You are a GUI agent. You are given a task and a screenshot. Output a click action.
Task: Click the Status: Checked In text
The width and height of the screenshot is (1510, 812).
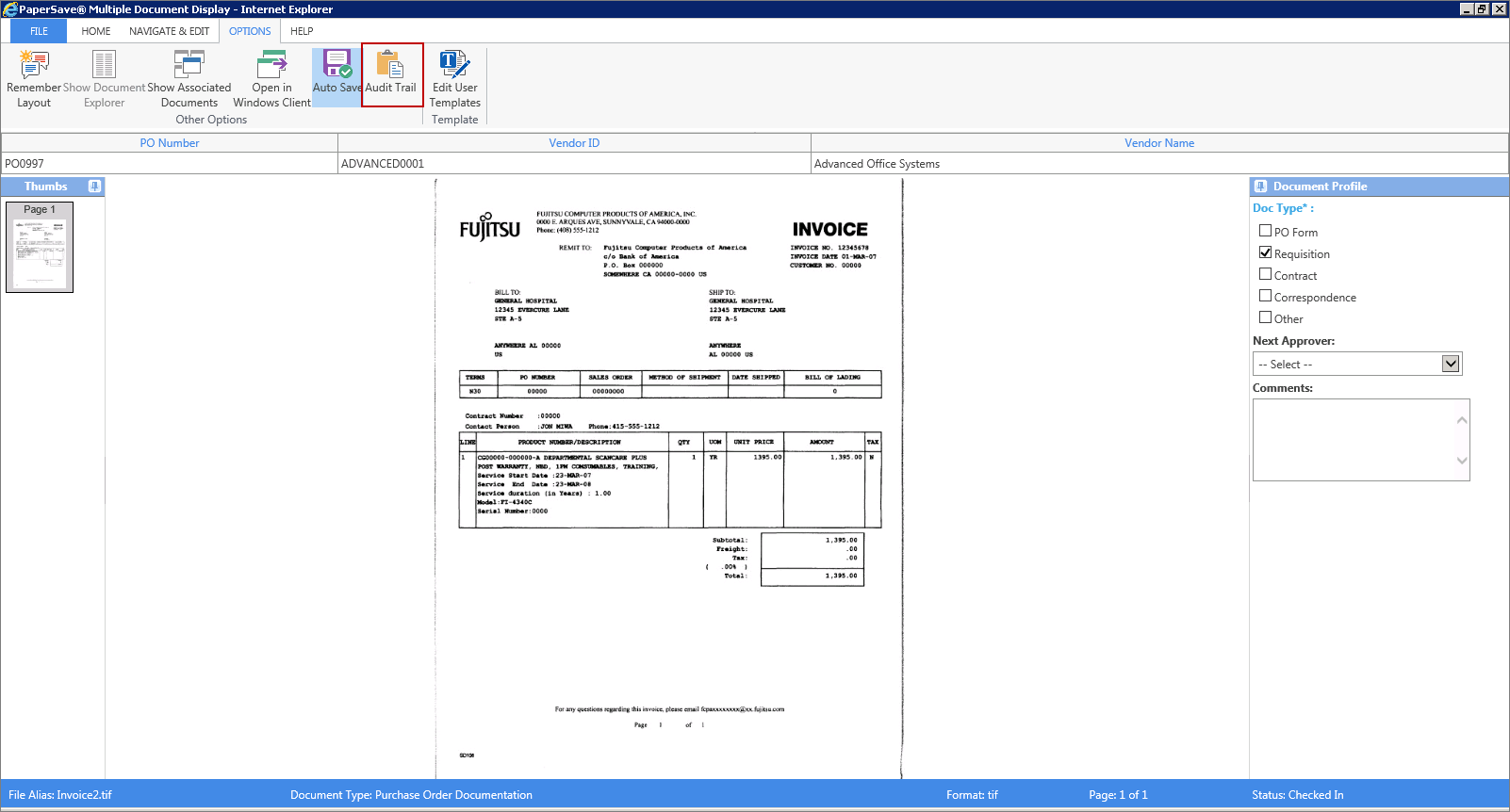tap(1297, 795)
